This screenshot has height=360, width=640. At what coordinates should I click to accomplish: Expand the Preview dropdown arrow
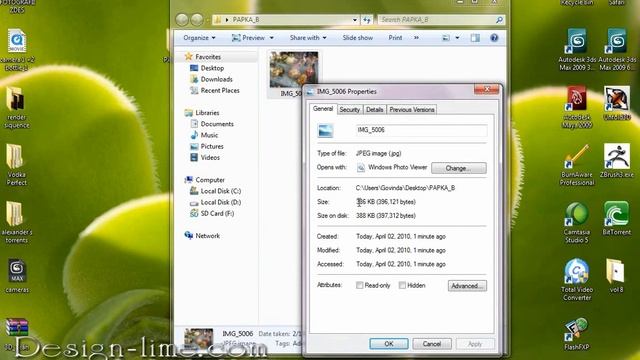point(272,38)
